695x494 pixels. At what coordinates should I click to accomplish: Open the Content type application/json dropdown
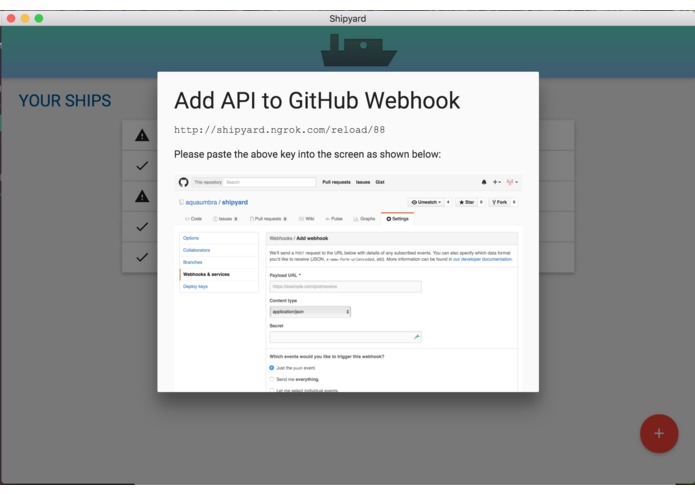click(x=310, y=312)
